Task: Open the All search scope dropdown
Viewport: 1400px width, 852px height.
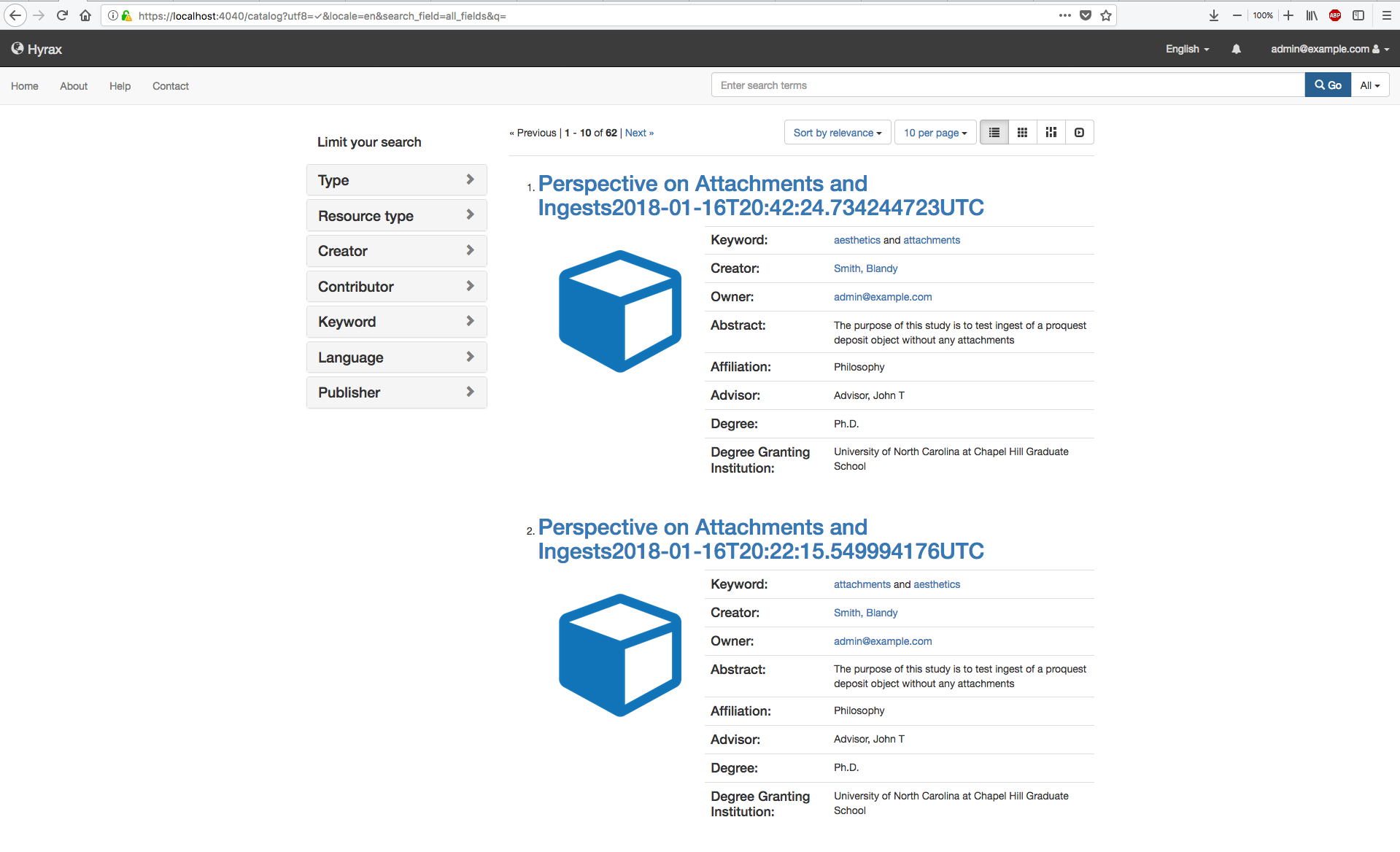Action: point(1370,85)
